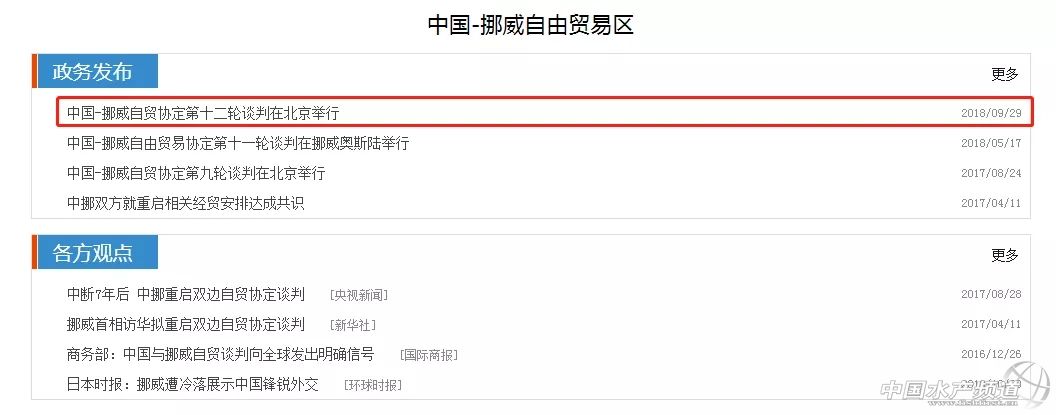
Task: Open 更多 in the 各方观点 section
Action: pos(1004,255)
